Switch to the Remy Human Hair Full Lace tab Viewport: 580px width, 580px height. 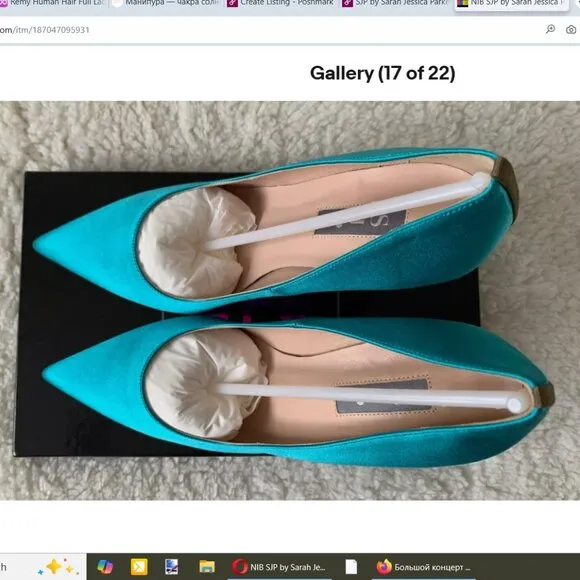(54, 4)
